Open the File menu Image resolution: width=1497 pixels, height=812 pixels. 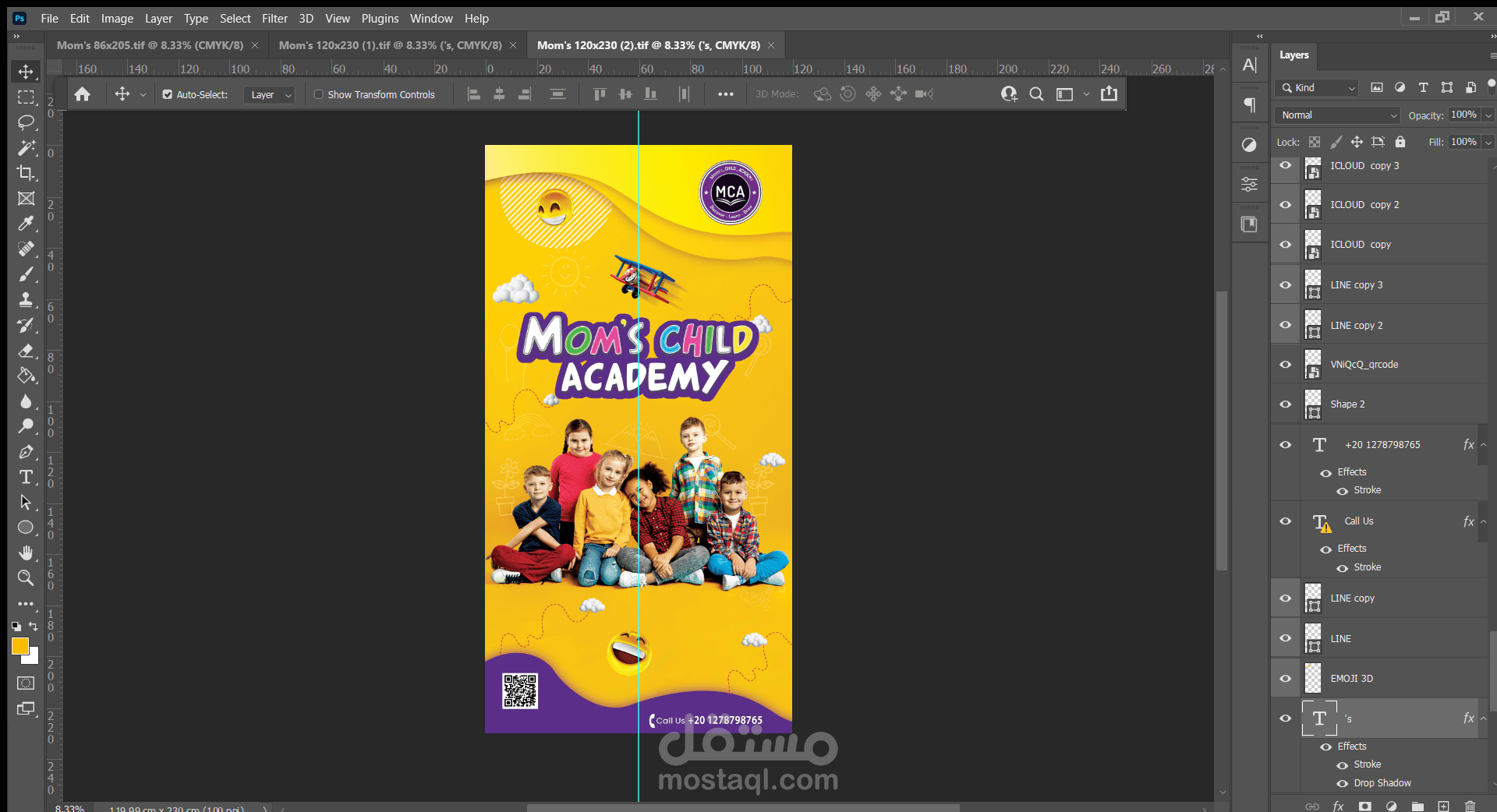(49, 19)
